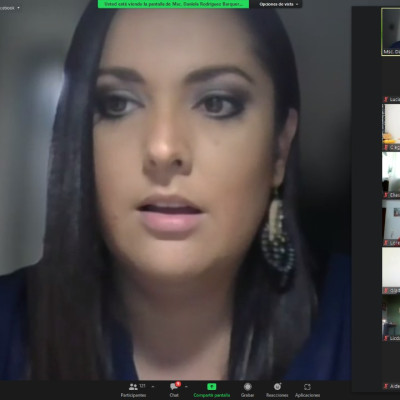Open the Reacciones icon

pos(277,387)
